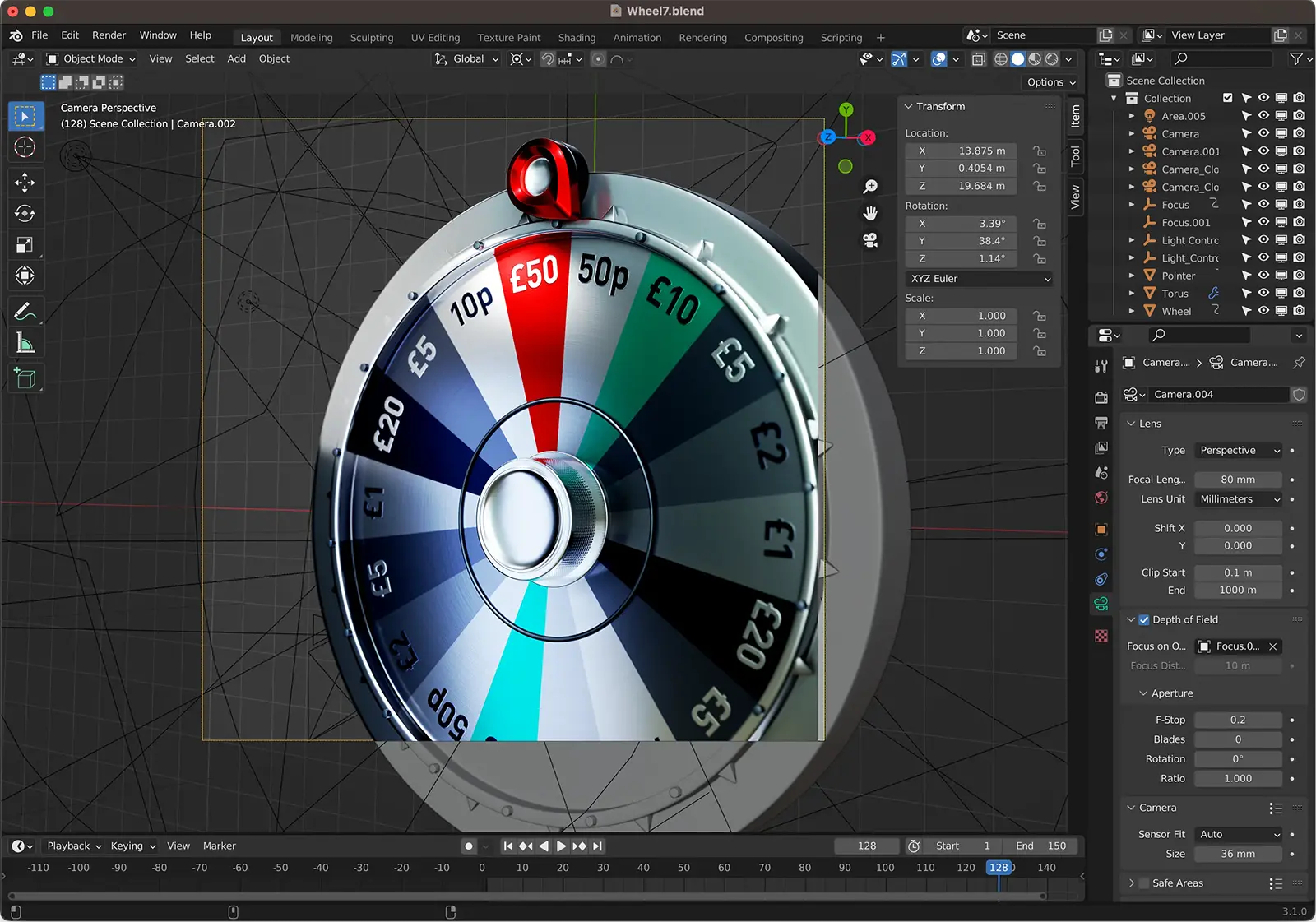This screenshot has width=1316, height=922.
Task: Toggle camera view with camera icon
Action: [x=870, y=240]
